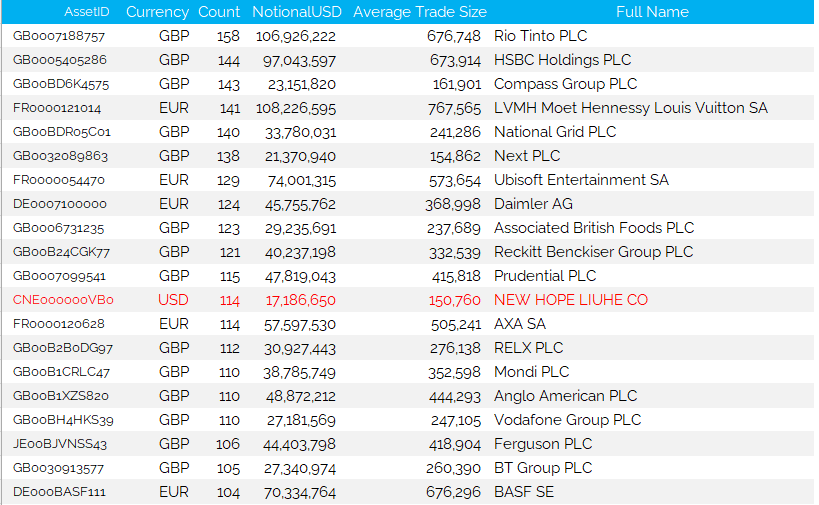Click asset ID DE000BASF111
Screen dimensions: 819x505
(x=59, y=492)
